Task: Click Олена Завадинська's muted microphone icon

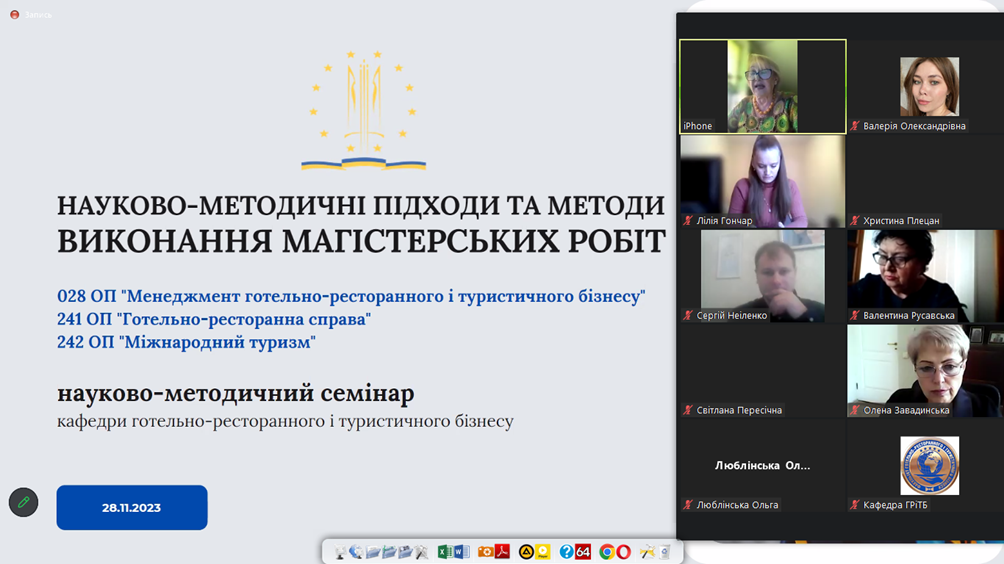Action: 855,410
